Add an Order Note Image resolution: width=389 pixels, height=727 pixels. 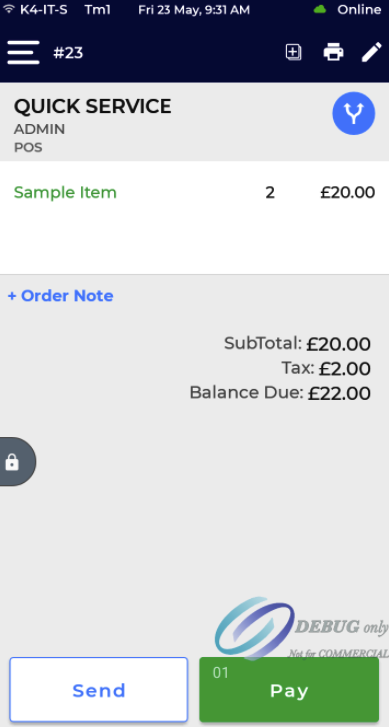pyautogui.click(x=60, y=296)
